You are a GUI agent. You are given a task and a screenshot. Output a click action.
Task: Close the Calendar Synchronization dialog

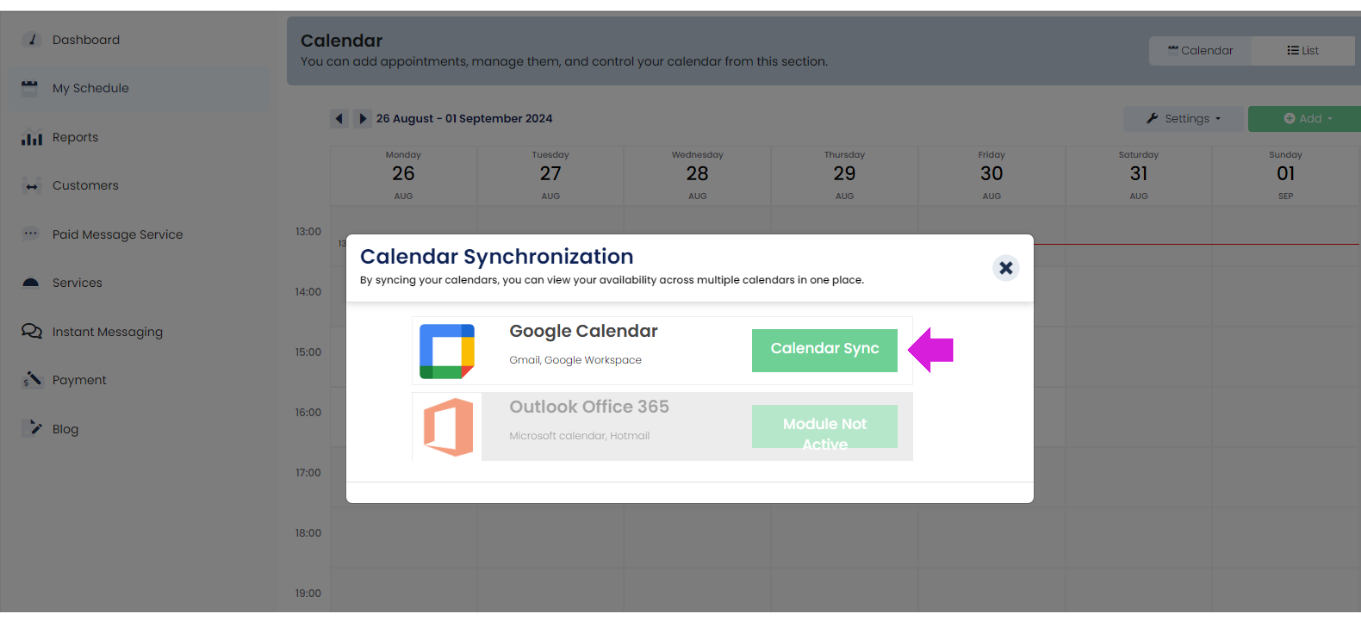1006,267
